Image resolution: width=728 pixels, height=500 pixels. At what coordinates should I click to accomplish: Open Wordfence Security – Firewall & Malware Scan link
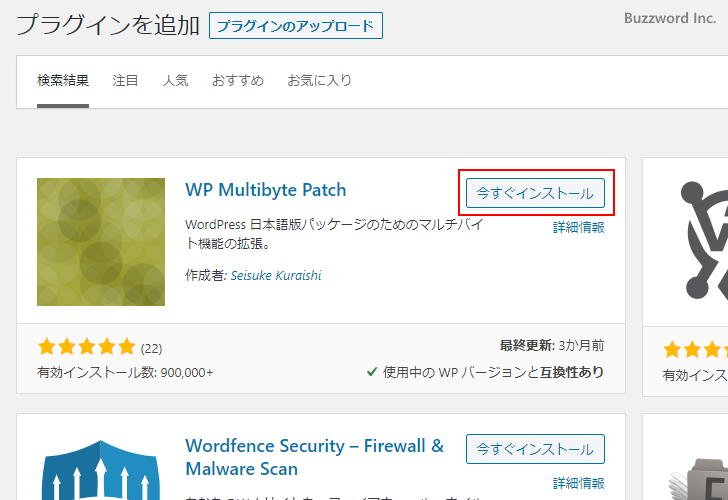tap(314, 457)
